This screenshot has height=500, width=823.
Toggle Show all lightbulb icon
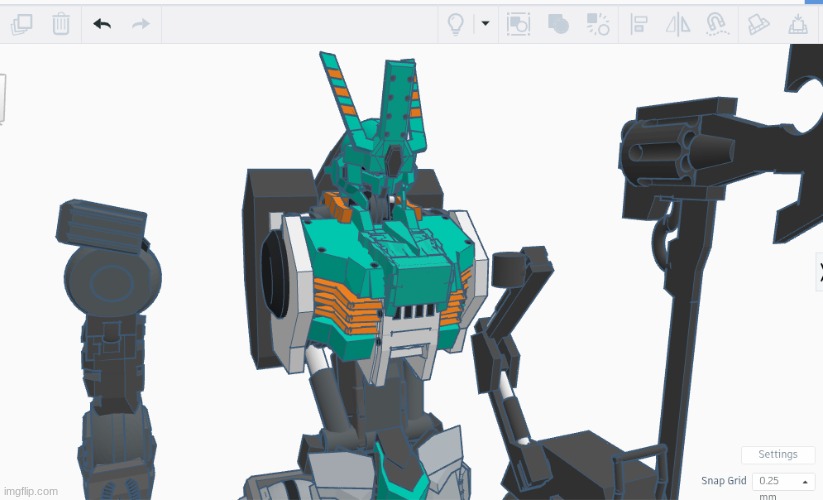[x=455, y=24]
